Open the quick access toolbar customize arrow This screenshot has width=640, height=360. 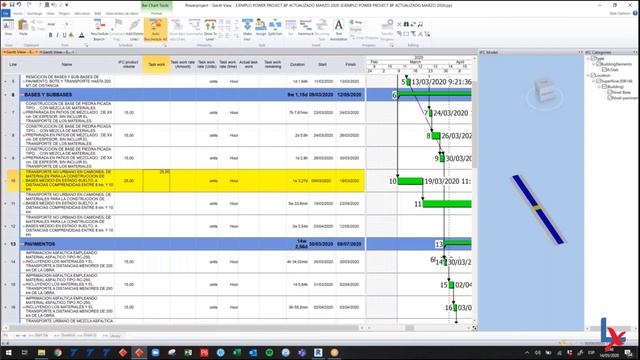67,5
